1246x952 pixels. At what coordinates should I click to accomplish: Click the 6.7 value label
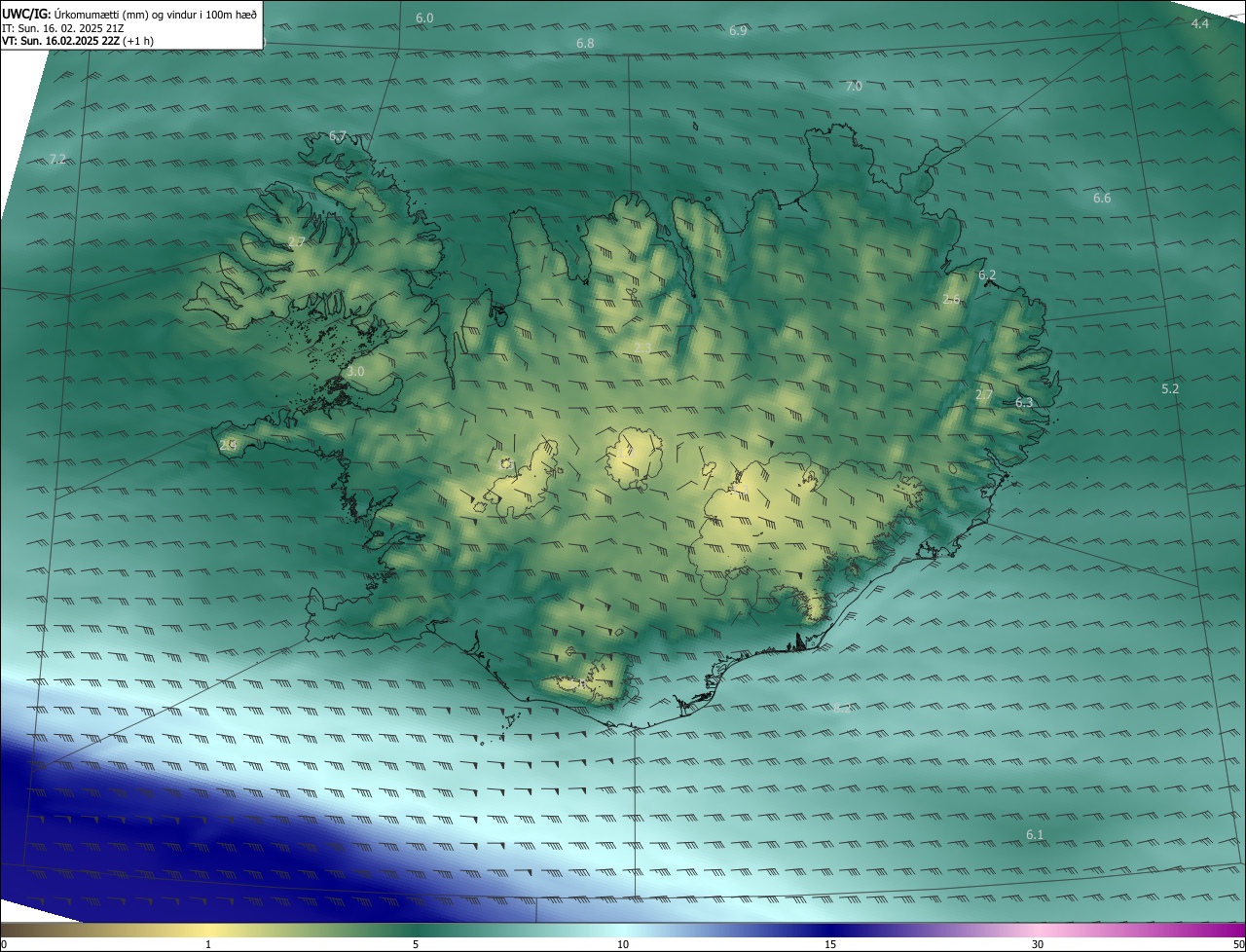coord(338,136)
